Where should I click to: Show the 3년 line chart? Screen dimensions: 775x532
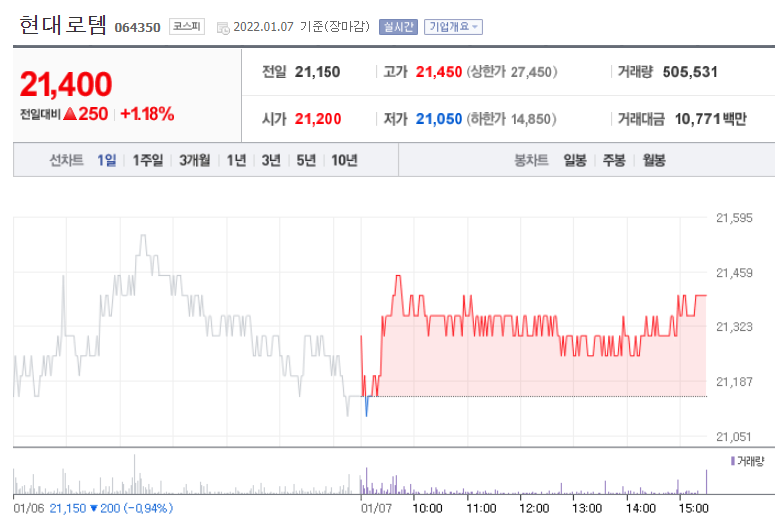(271, 160)
